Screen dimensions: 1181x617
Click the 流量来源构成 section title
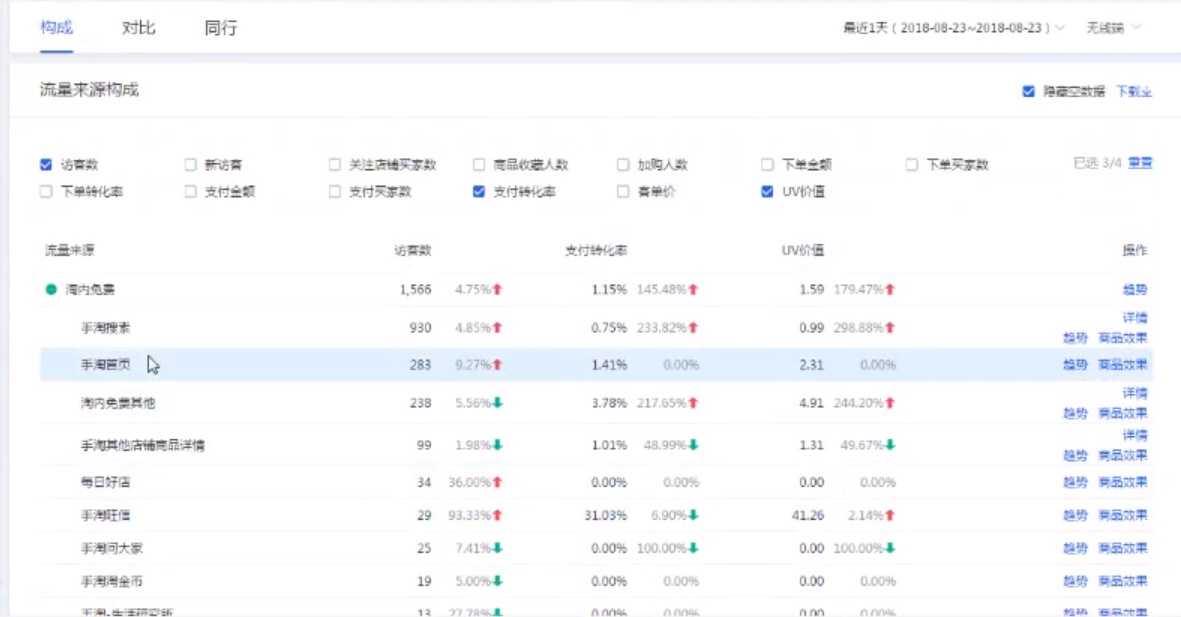[x=89, y=90]
